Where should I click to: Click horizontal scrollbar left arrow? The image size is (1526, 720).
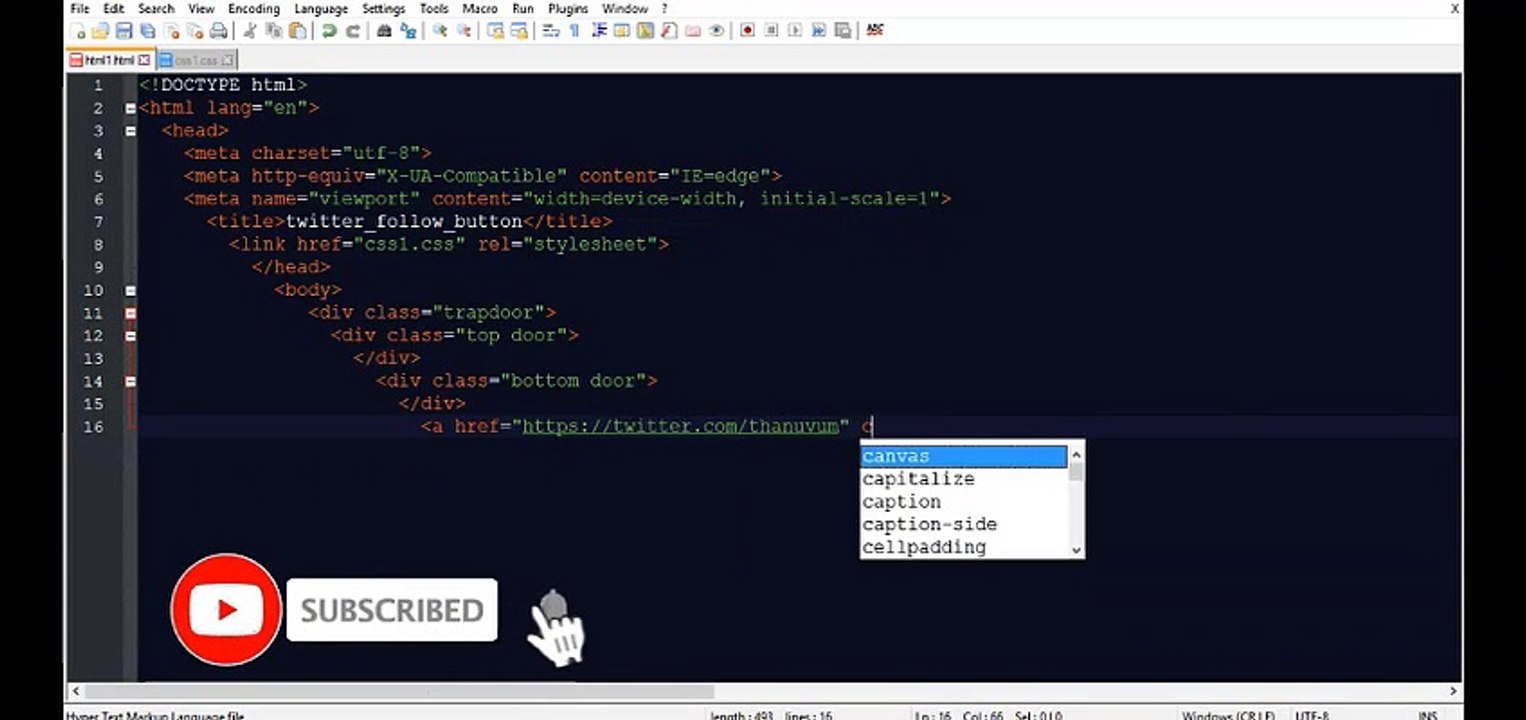(x=75, y=691)
